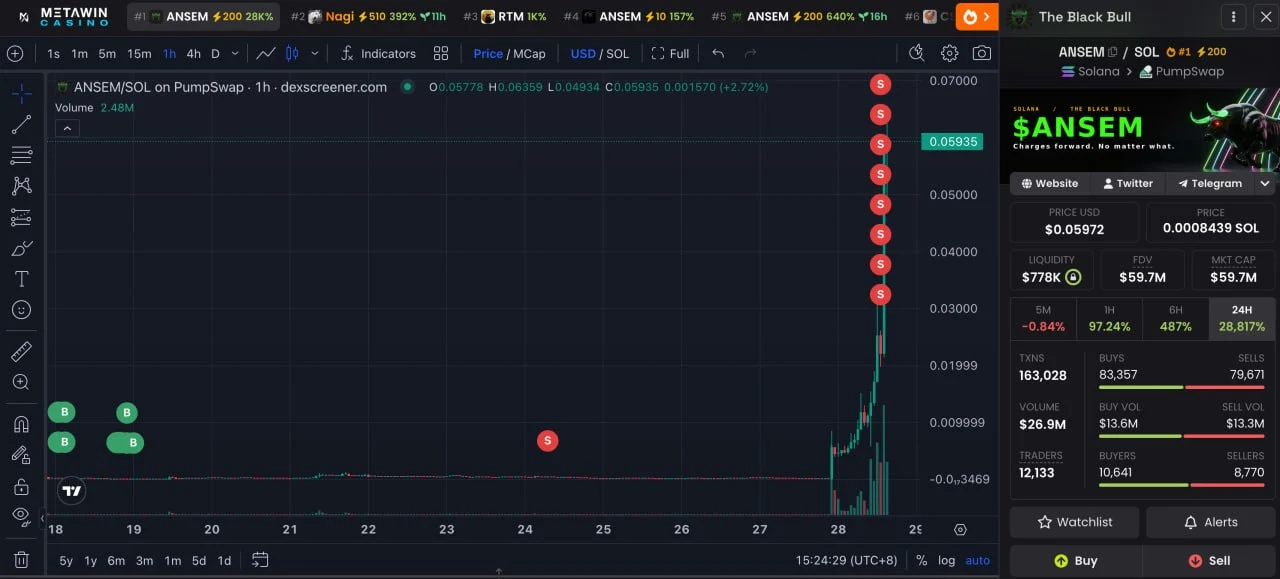Image resolution: width=1280 pixels, height=579 pixels.
Task: Set timeframe to 4h
Action: click(194, 53)
